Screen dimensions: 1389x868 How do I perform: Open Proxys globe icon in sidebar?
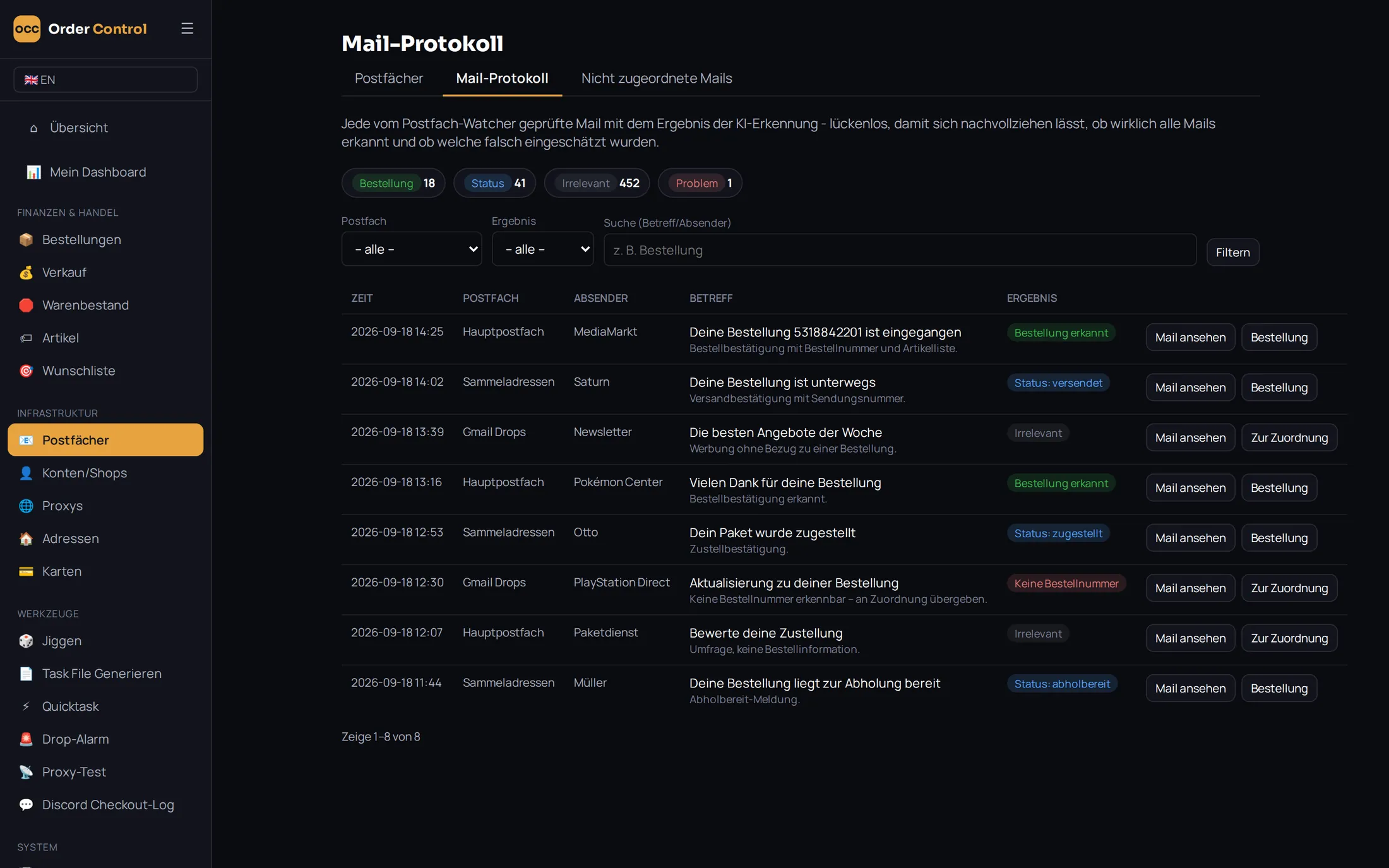tap(26, 506)
